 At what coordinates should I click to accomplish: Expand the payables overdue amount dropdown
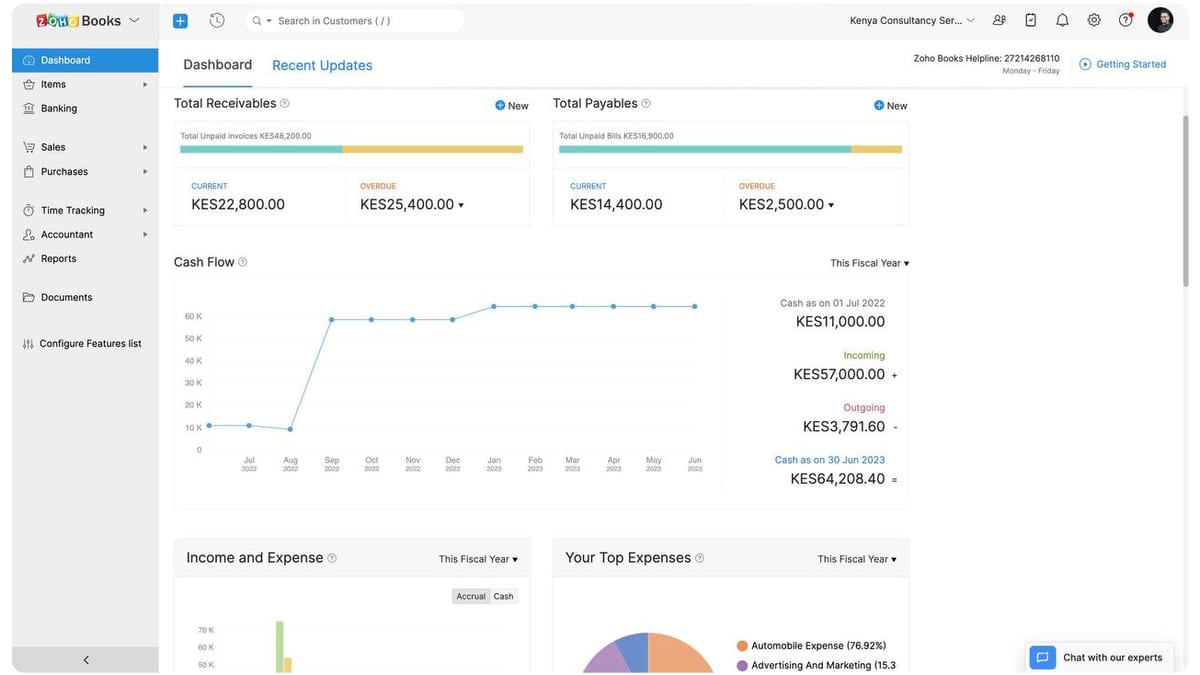point(831,205)
